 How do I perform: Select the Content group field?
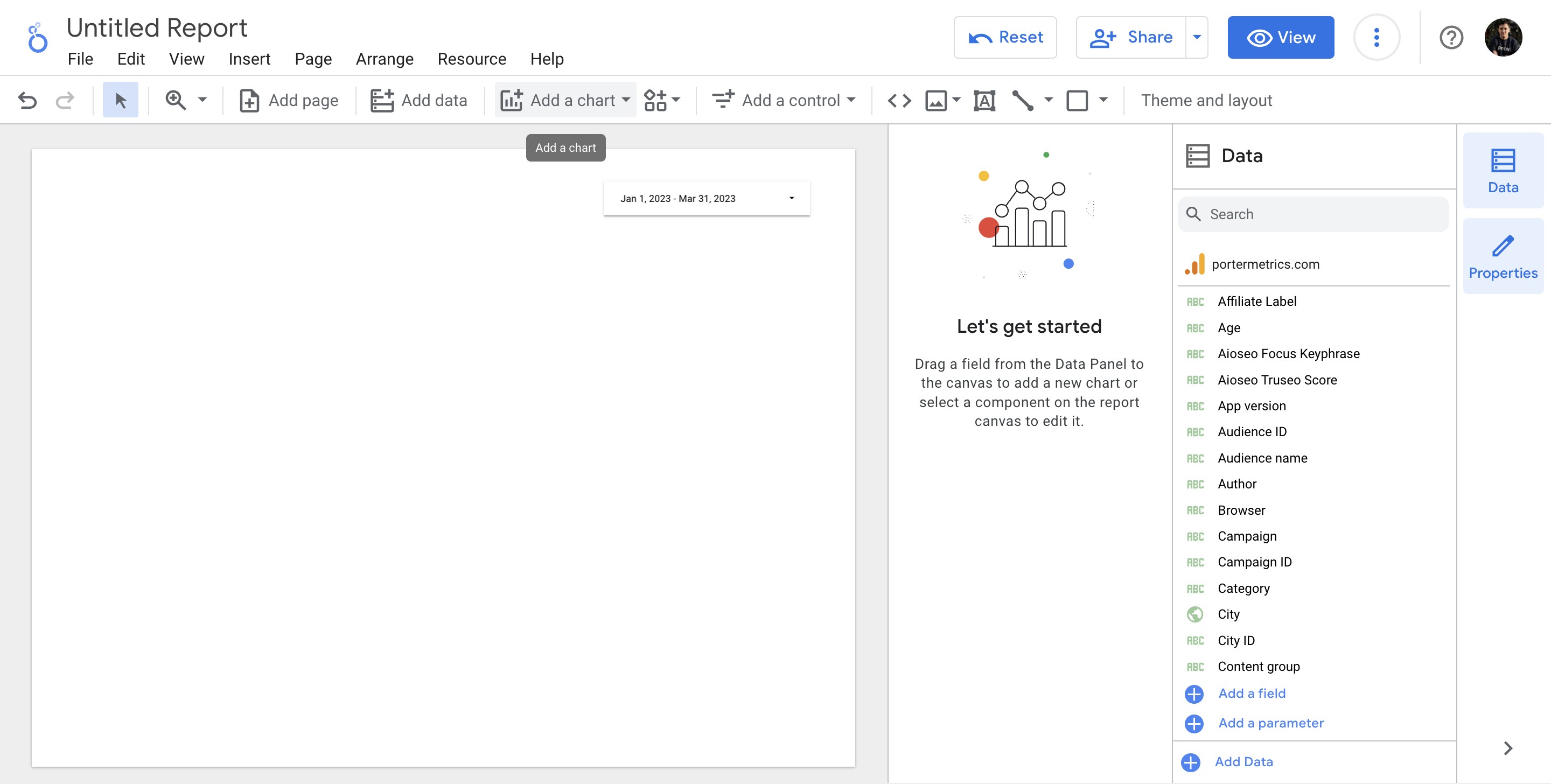(x=1259, y=667)
